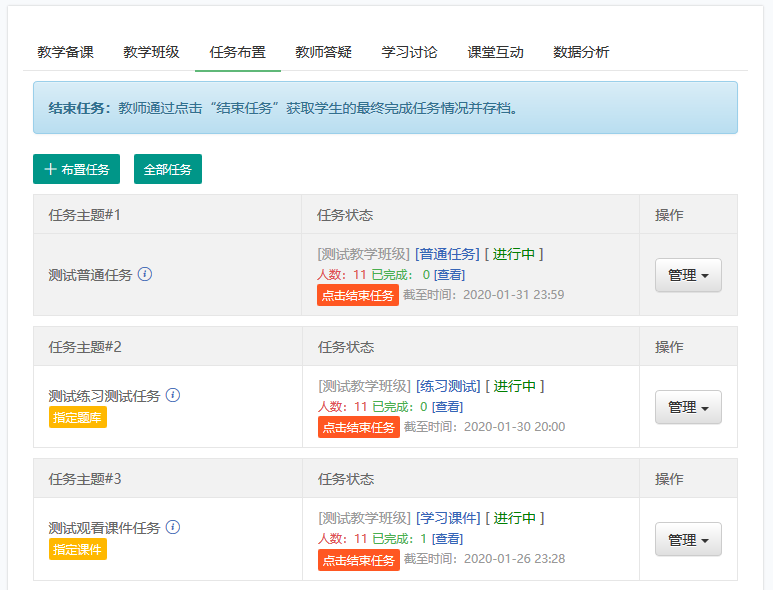The height and width of the screenshot is (590, 773).
Task: Open 管理 dropdown for task #1
Action: point(688,275)
